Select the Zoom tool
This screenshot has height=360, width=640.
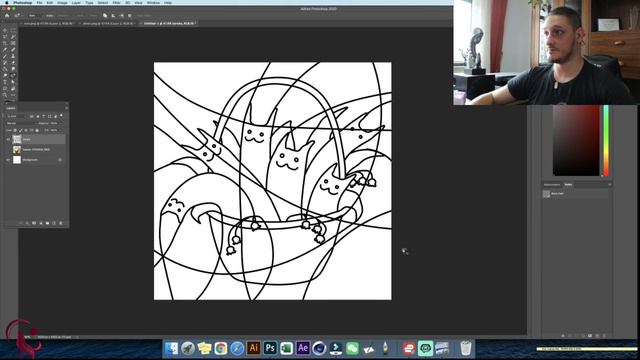click(4, 95)
